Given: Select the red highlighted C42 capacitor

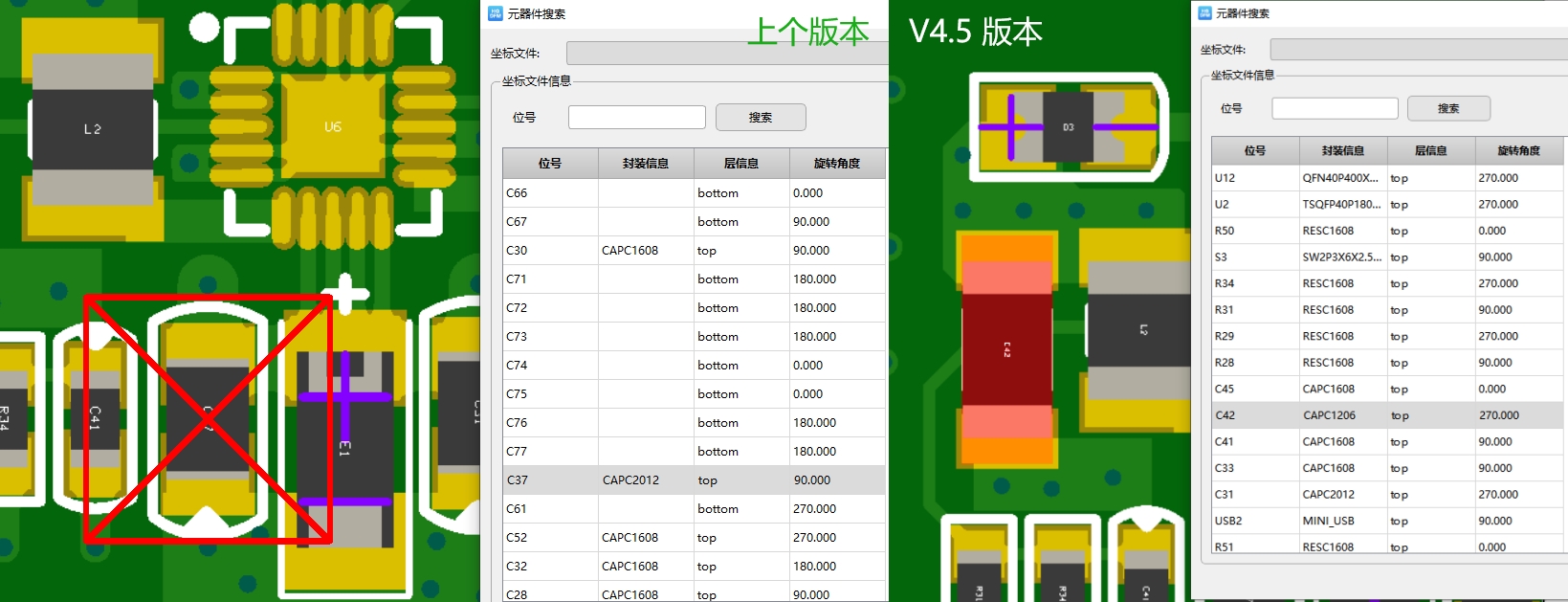Looking at the screenshot, I should [x=1006, y=349].
